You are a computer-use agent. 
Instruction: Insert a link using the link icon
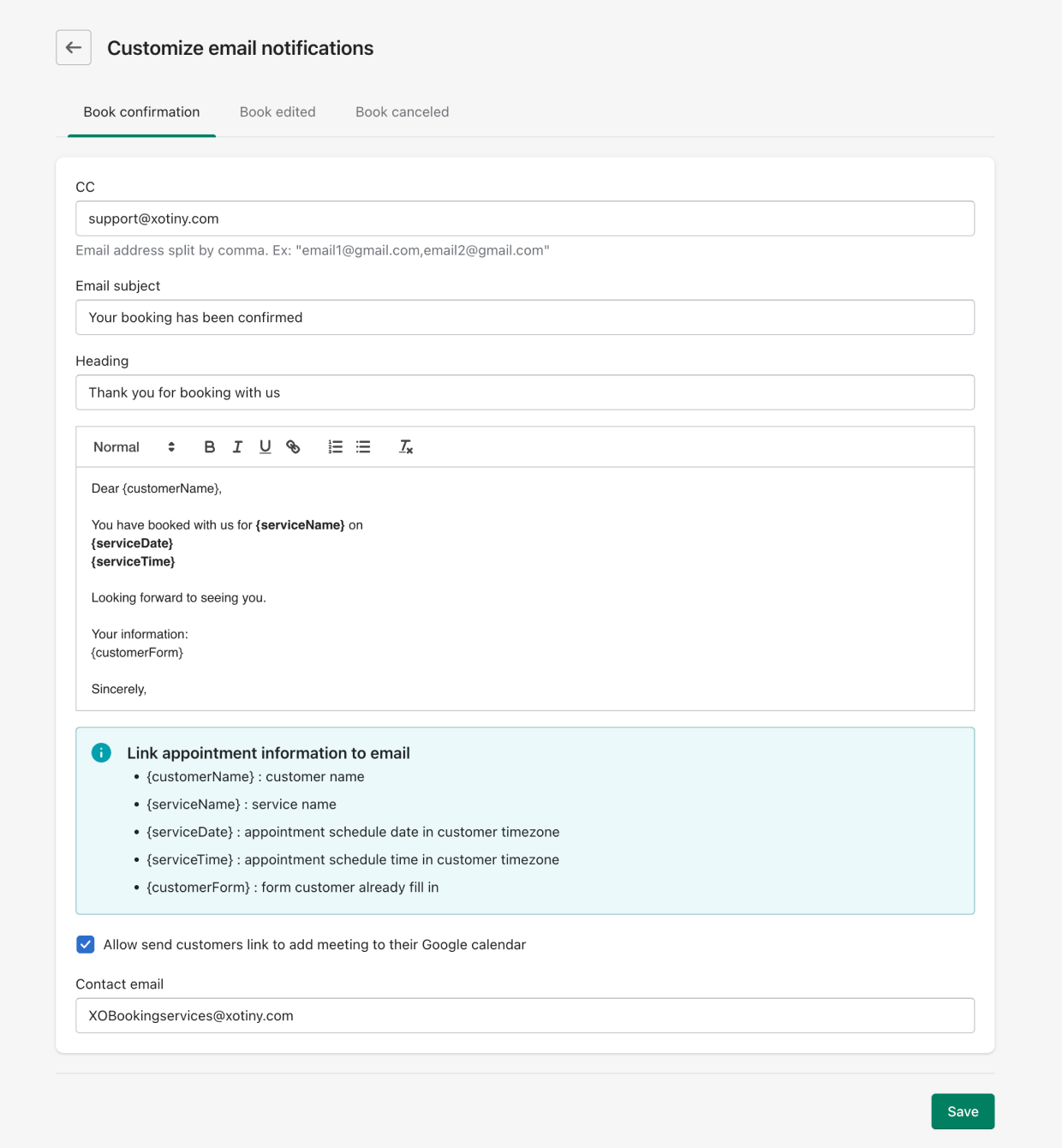pyautogui.click(x=293, y=447)
